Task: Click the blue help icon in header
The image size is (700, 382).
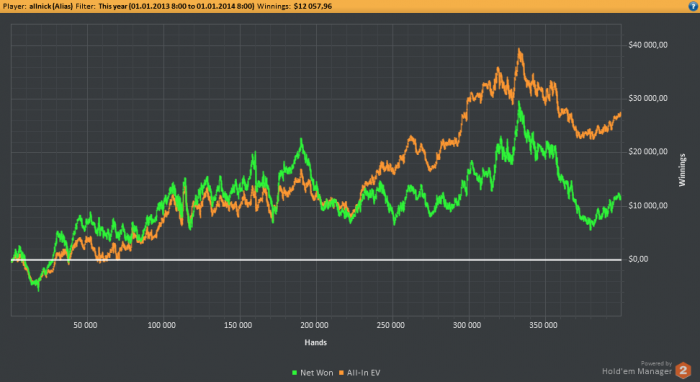Action: 693,6
